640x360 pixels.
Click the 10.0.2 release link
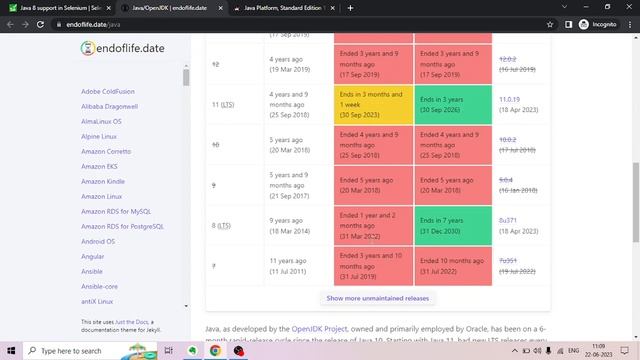pos(507,140)
